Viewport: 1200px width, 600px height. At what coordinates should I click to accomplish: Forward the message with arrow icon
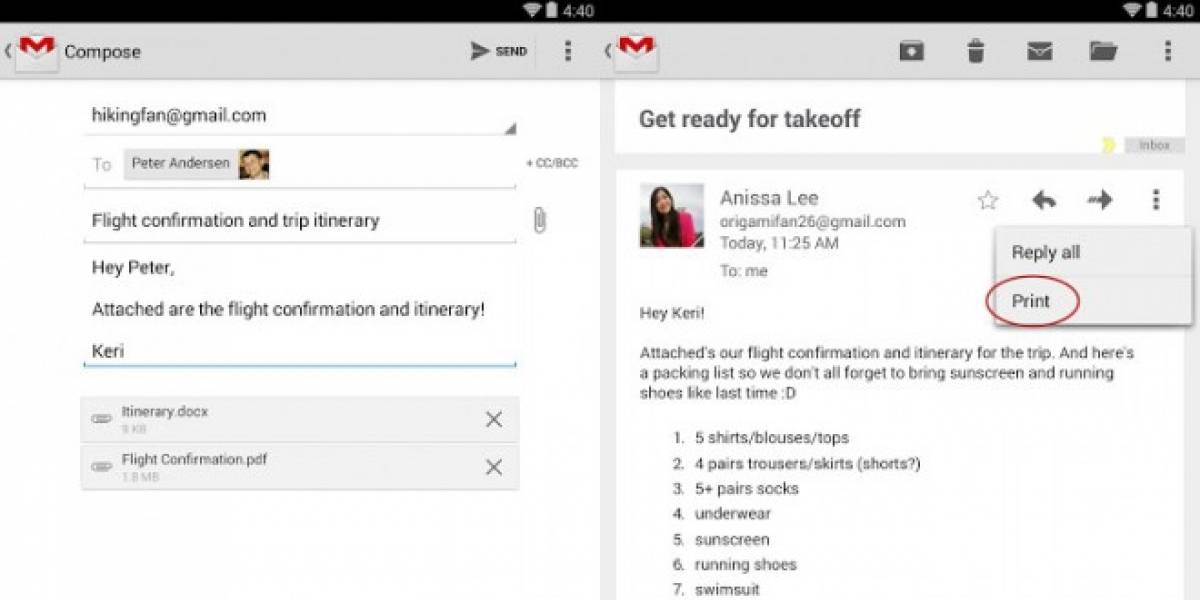(1100, 201)
